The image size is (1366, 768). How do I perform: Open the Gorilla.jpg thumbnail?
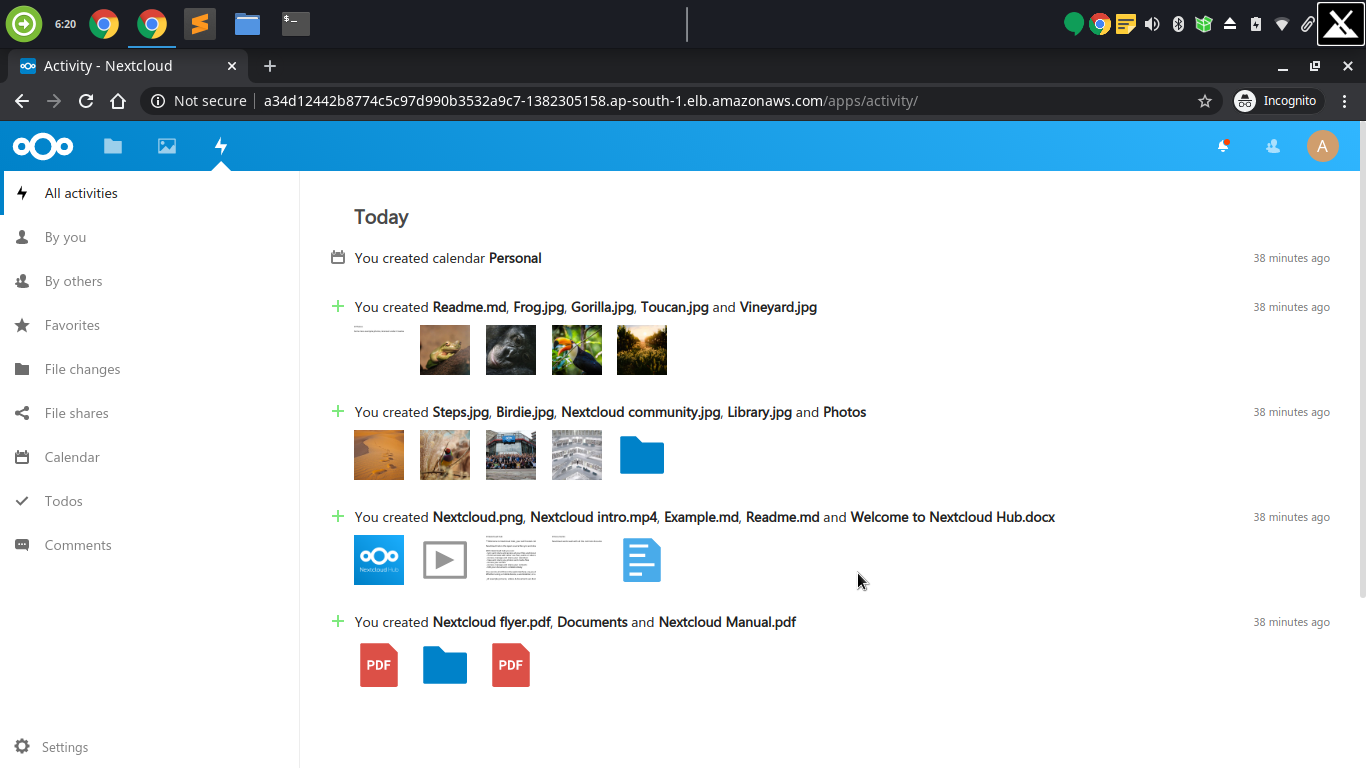coord(511,350)
